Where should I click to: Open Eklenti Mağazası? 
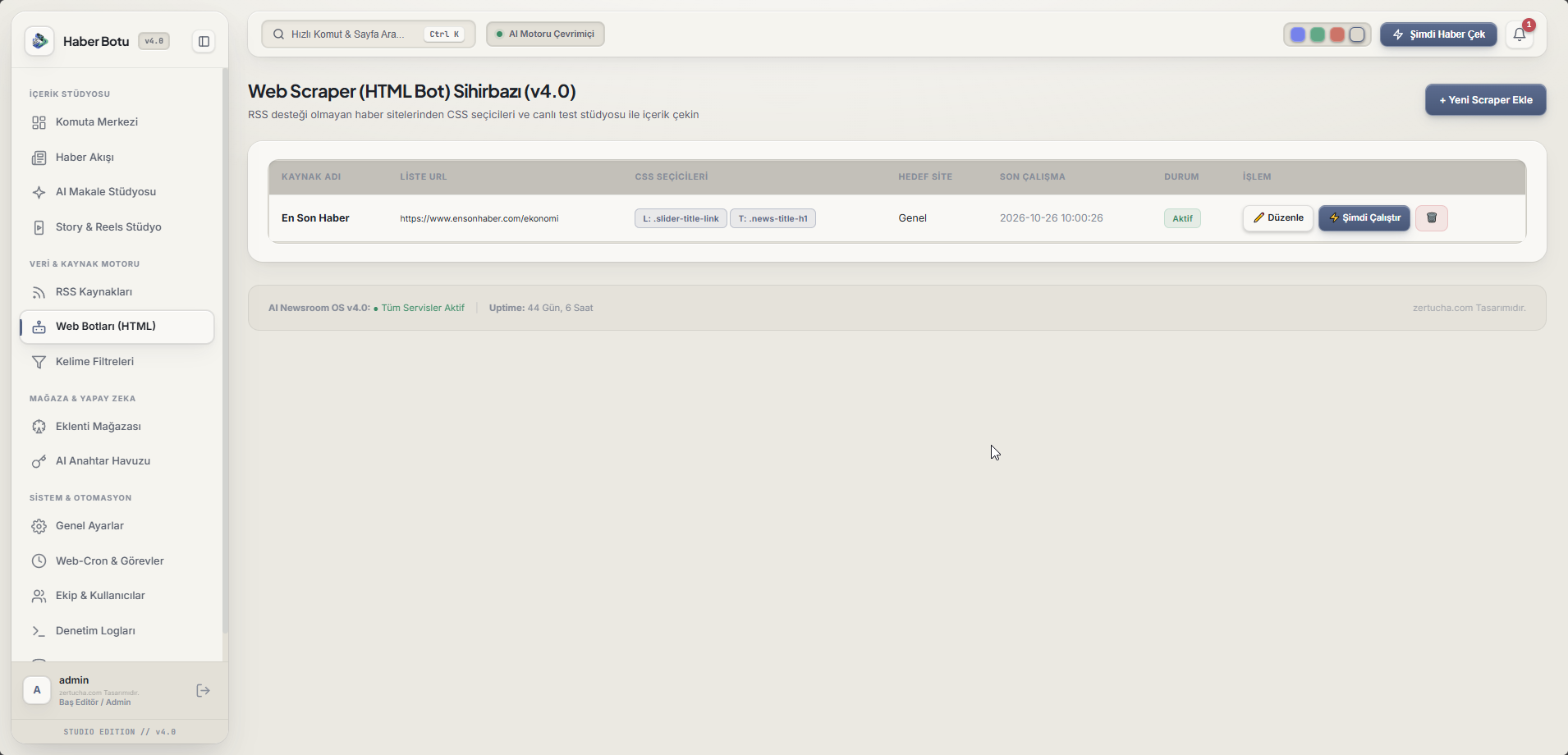coord(117,427)
